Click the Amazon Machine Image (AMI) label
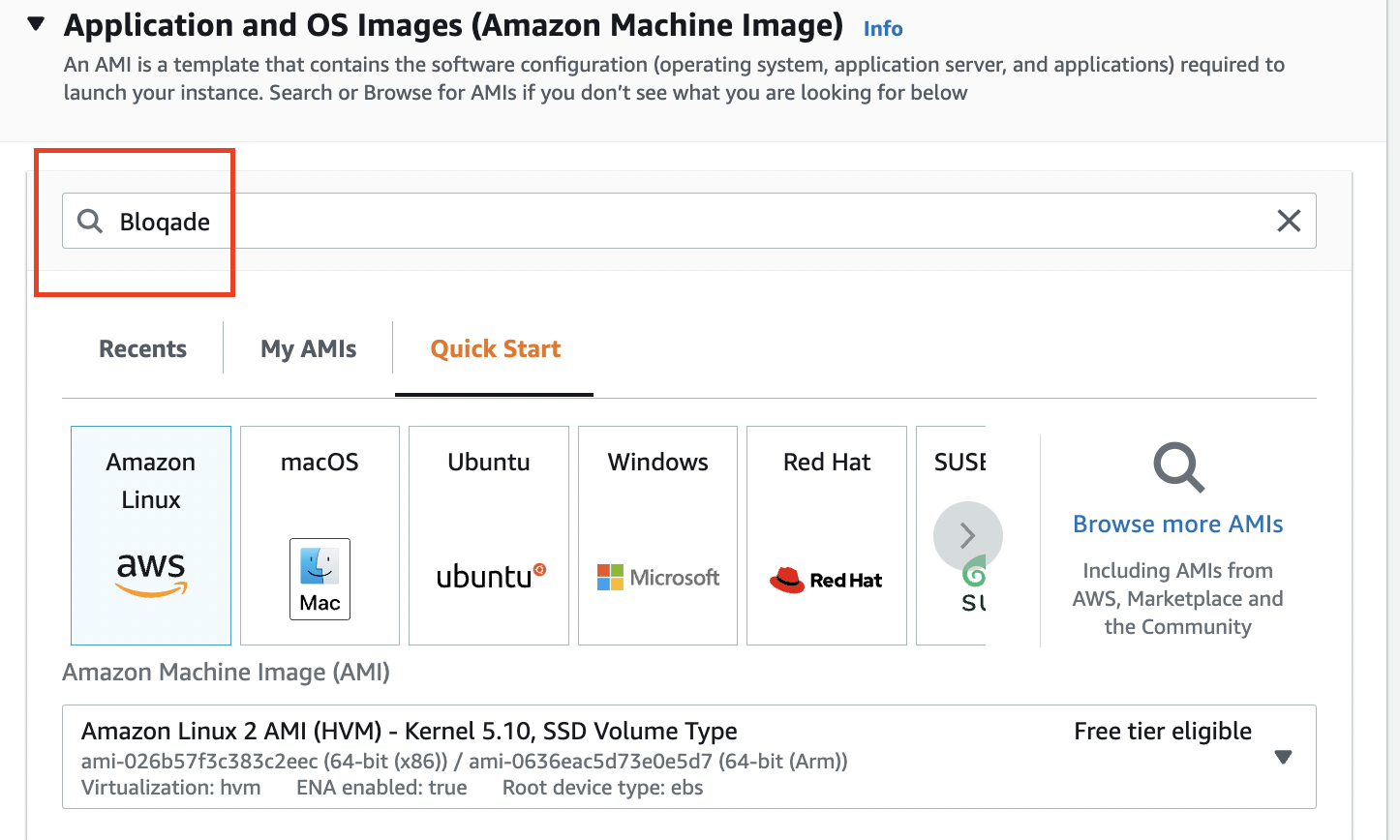 click(226, 672)
